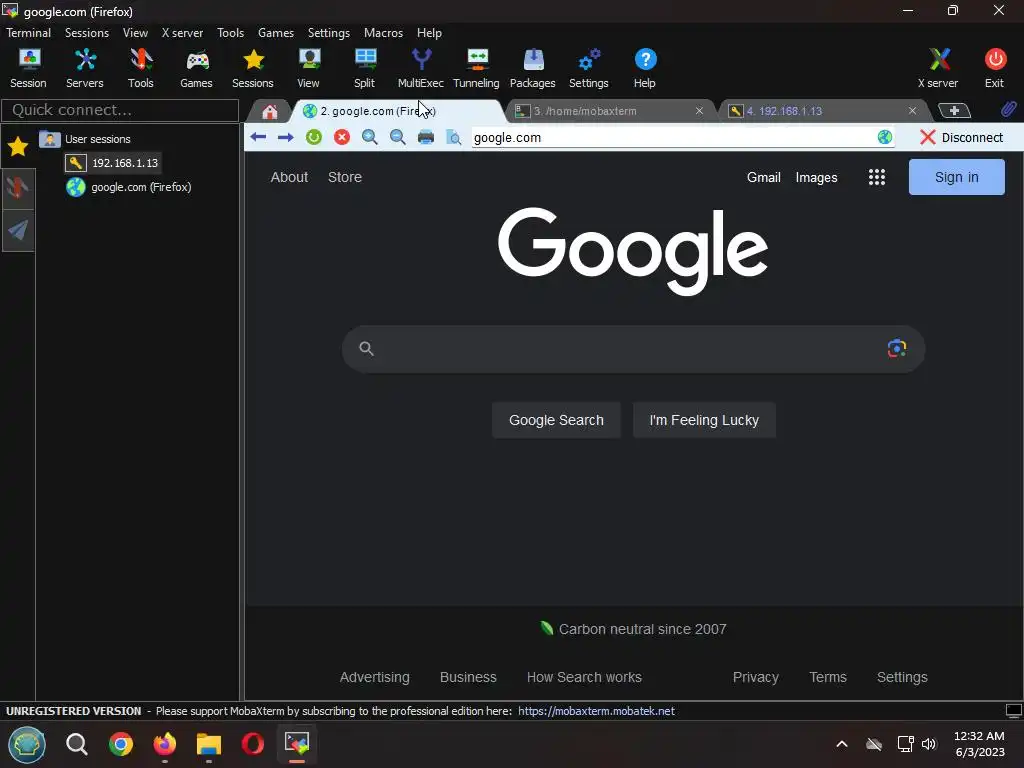Open the About link

coord(289,177)
